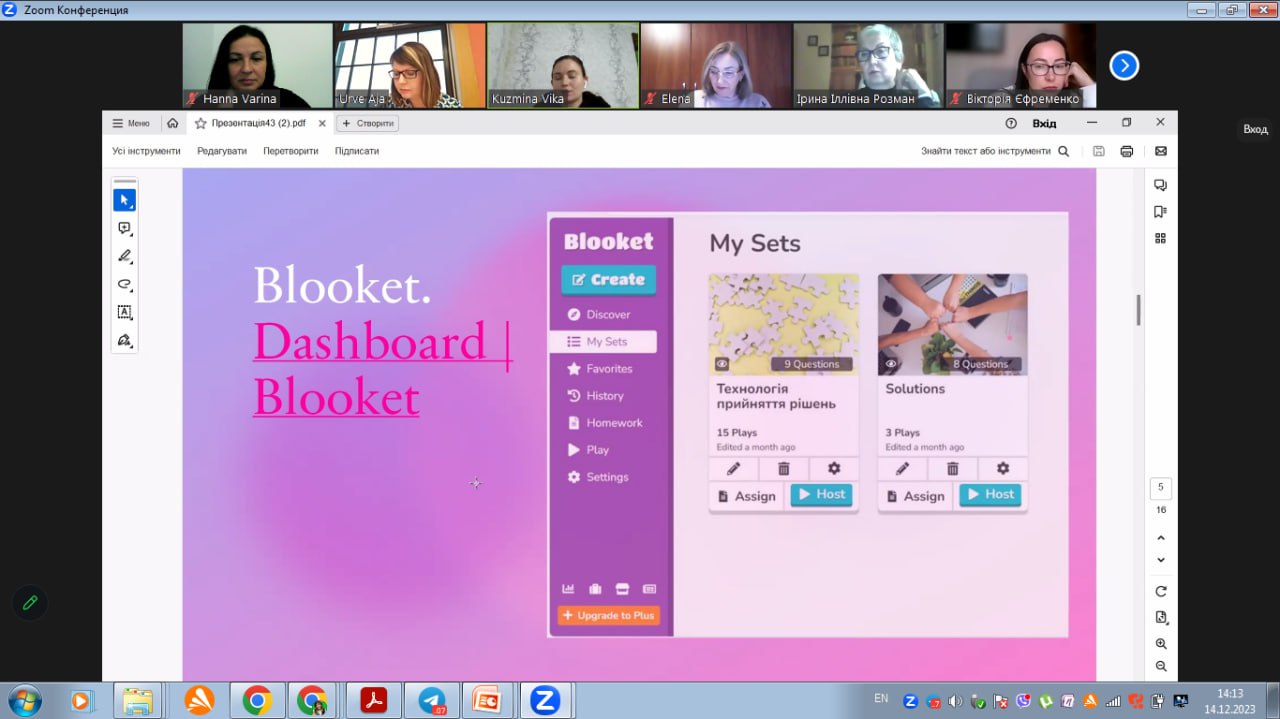Print the document using the printer icon
This screenshot has width=1280, height=719.
click(1127, 151)
